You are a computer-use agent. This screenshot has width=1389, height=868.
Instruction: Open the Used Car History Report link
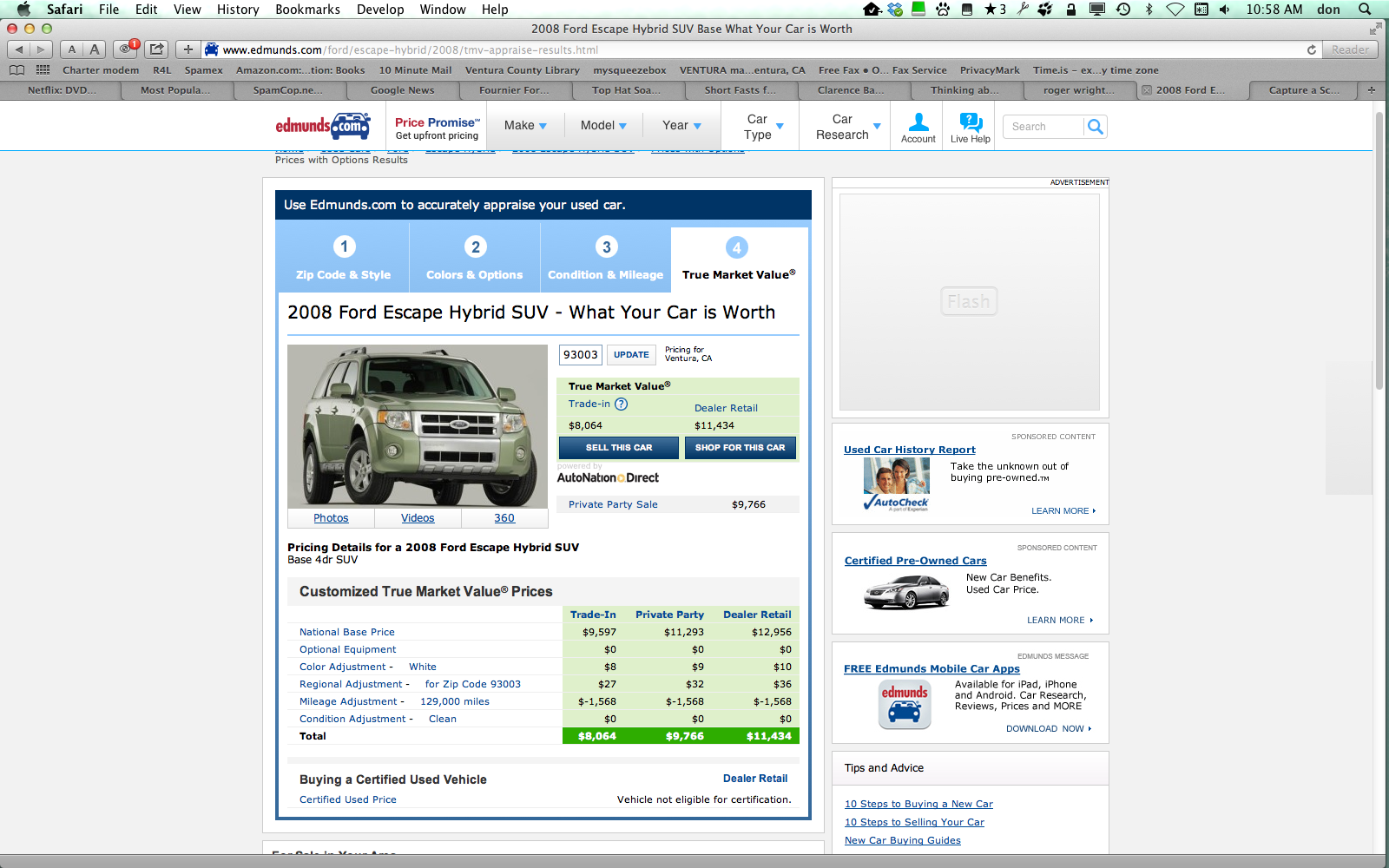tap(909, 450)
